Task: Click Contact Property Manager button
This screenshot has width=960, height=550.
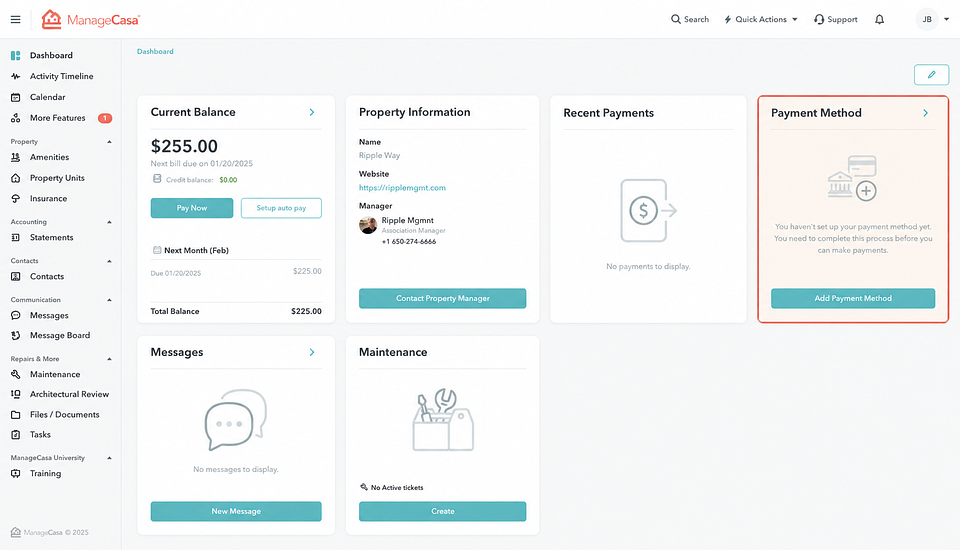Action: [x=443, y=298]
